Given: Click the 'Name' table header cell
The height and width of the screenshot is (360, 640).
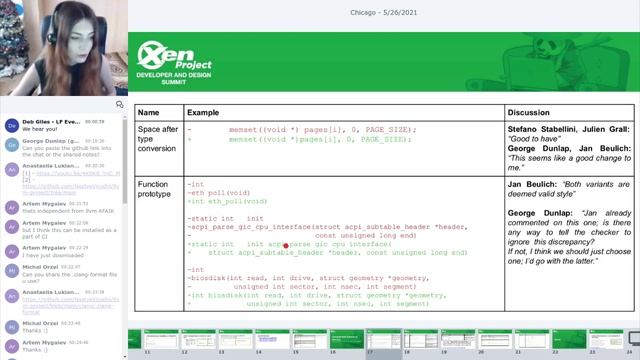Looking at the screenshot, I should pyautogui.click(x=159, y=113).
